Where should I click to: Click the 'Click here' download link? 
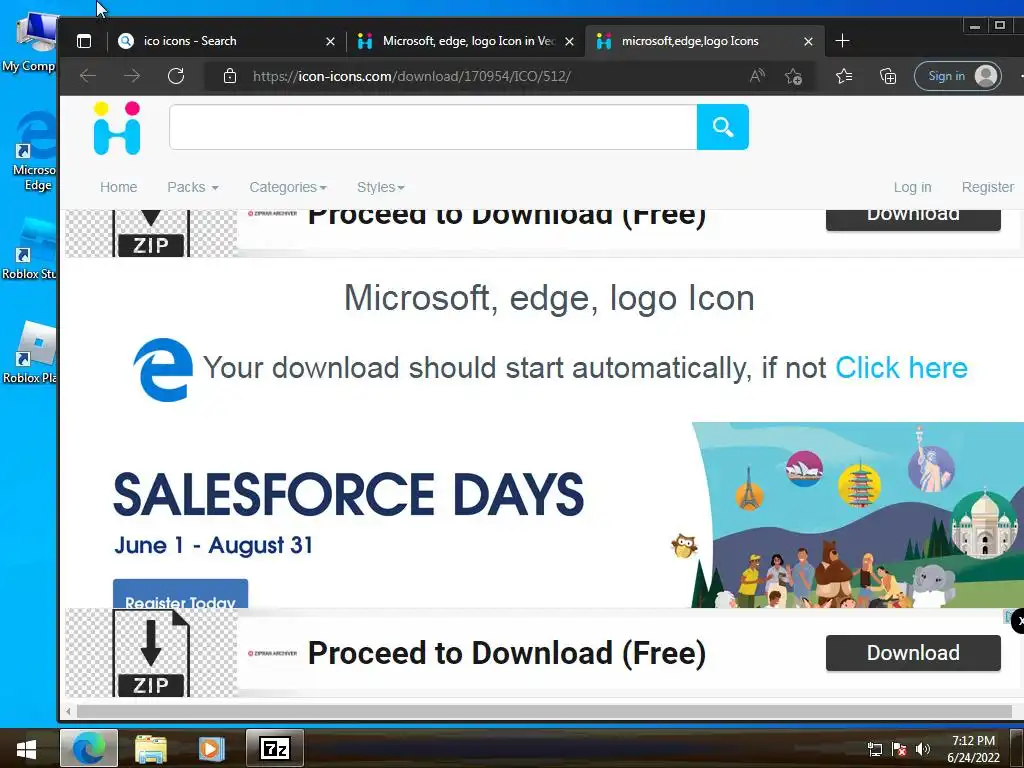click(x=901, y=368)
